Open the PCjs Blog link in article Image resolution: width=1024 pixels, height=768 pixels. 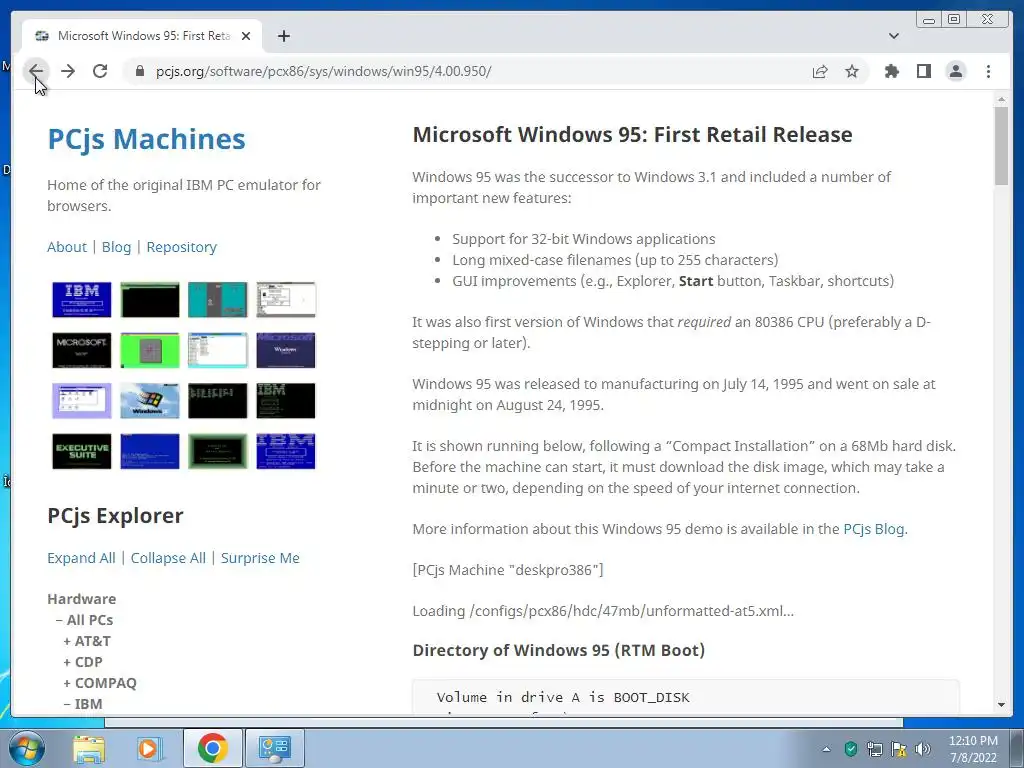point(874,529)
